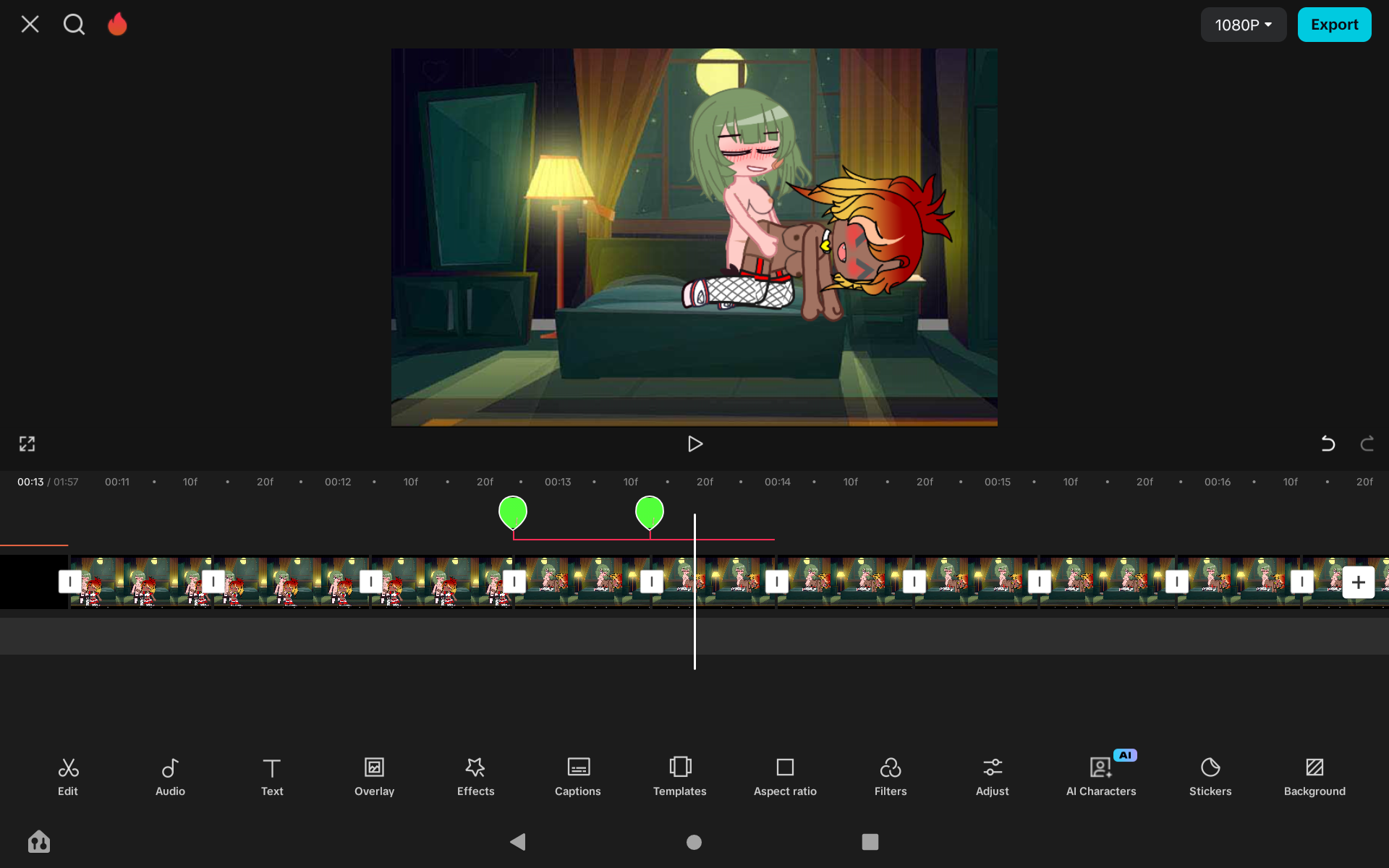Tap the plus button to add a clip

click(x=1358, y=582)
